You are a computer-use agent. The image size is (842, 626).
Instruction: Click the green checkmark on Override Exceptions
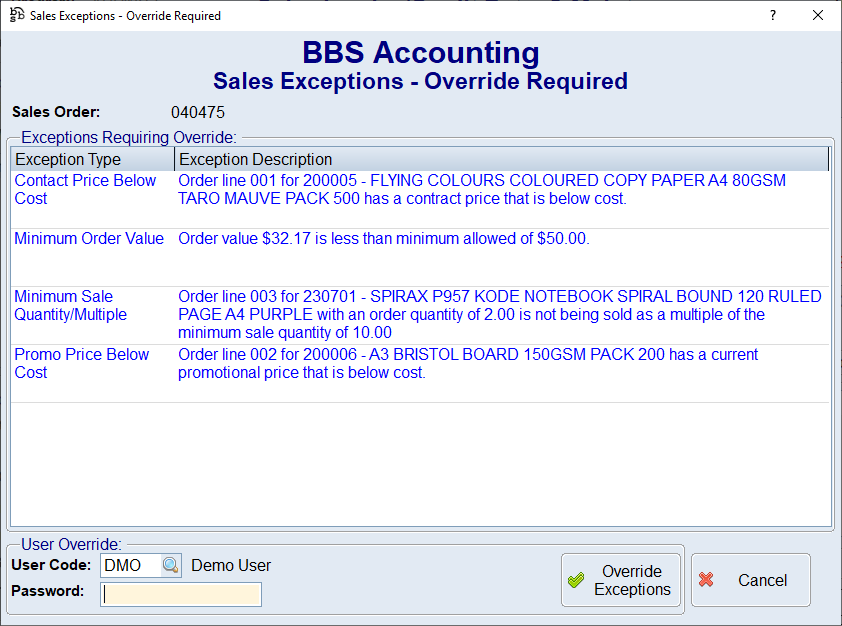(x=575, y=581)
